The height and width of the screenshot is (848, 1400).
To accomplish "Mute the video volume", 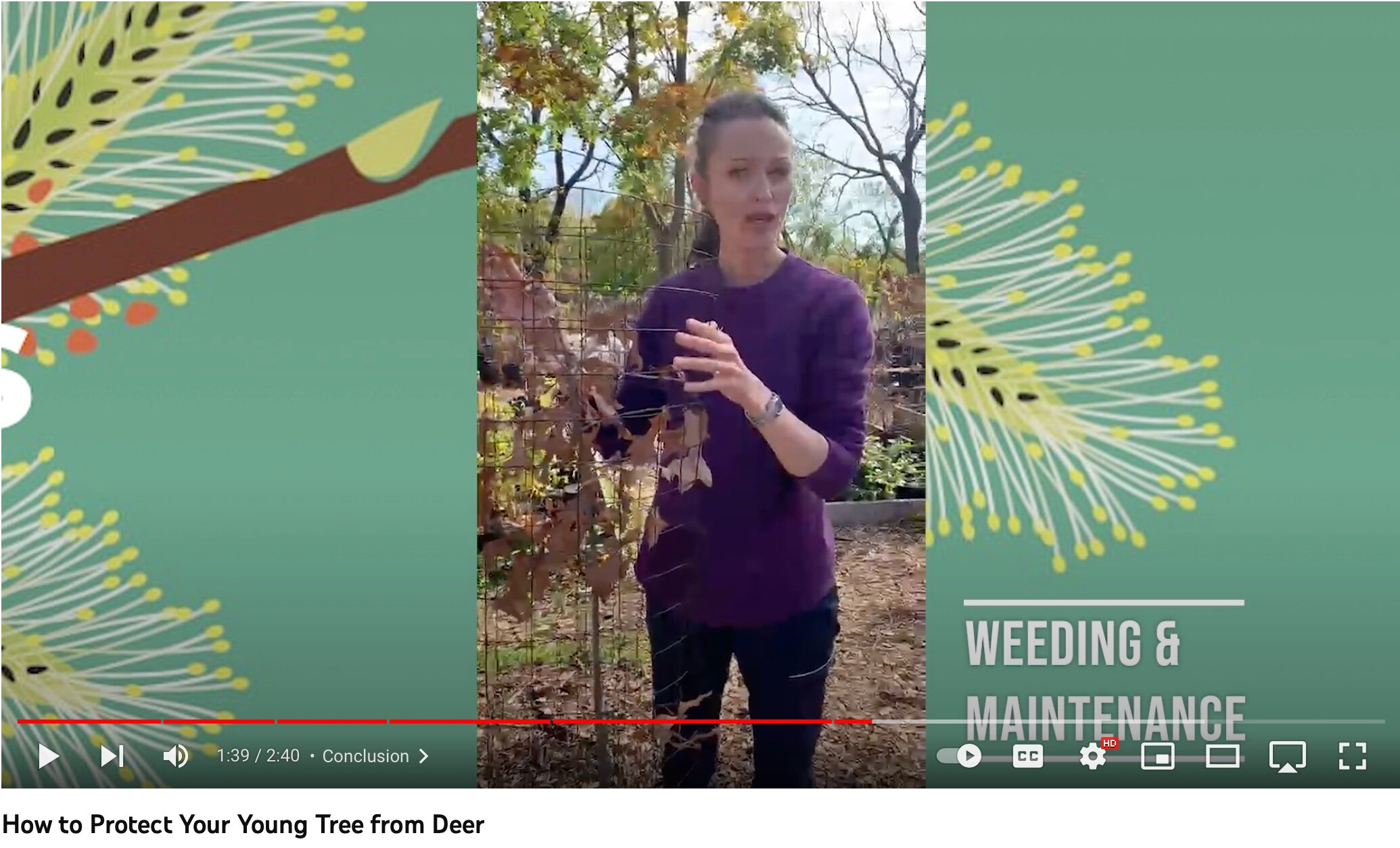I will 176,755.
